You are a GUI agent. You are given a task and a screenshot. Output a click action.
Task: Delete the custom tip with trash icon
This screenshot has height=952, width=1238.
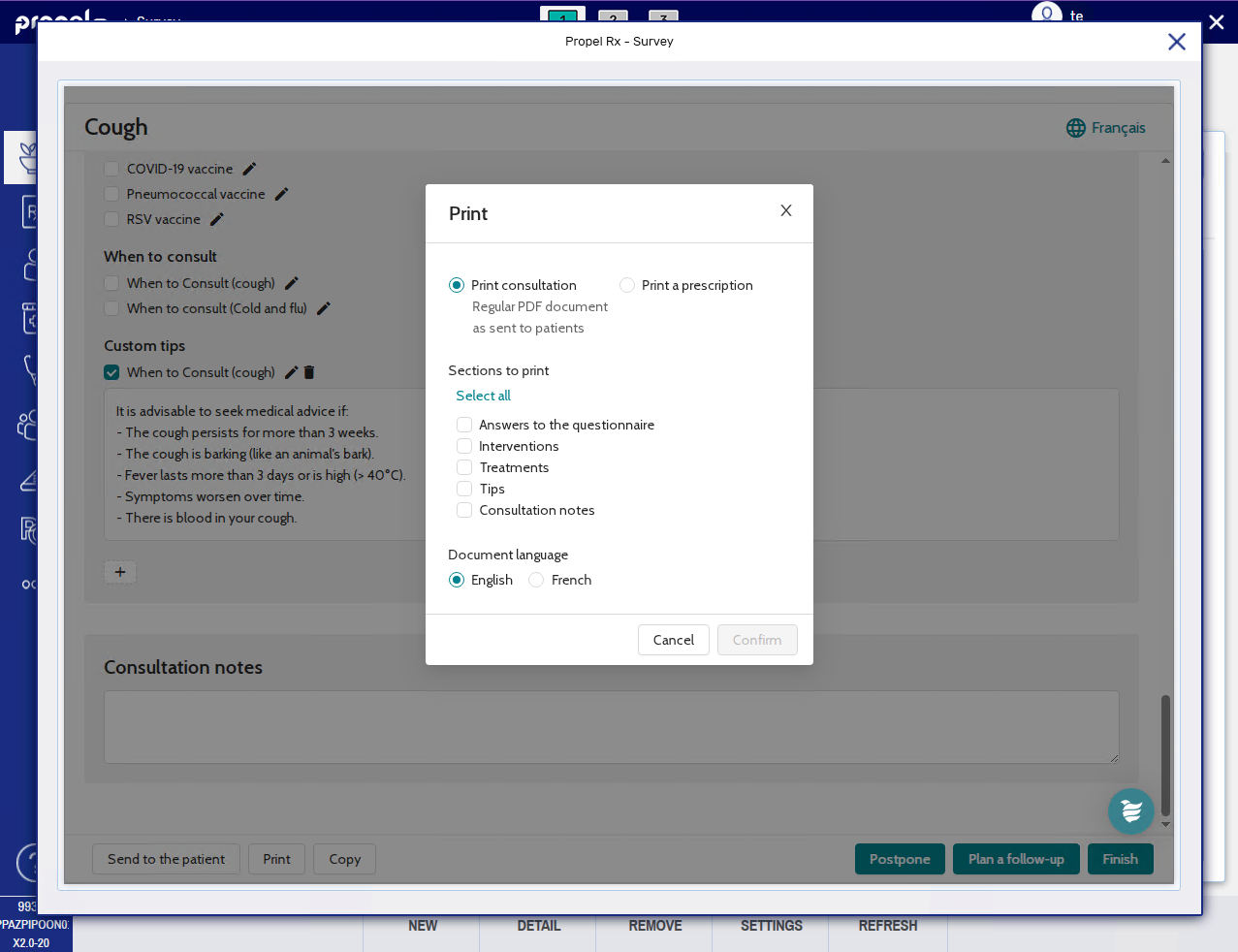(309, 372)
